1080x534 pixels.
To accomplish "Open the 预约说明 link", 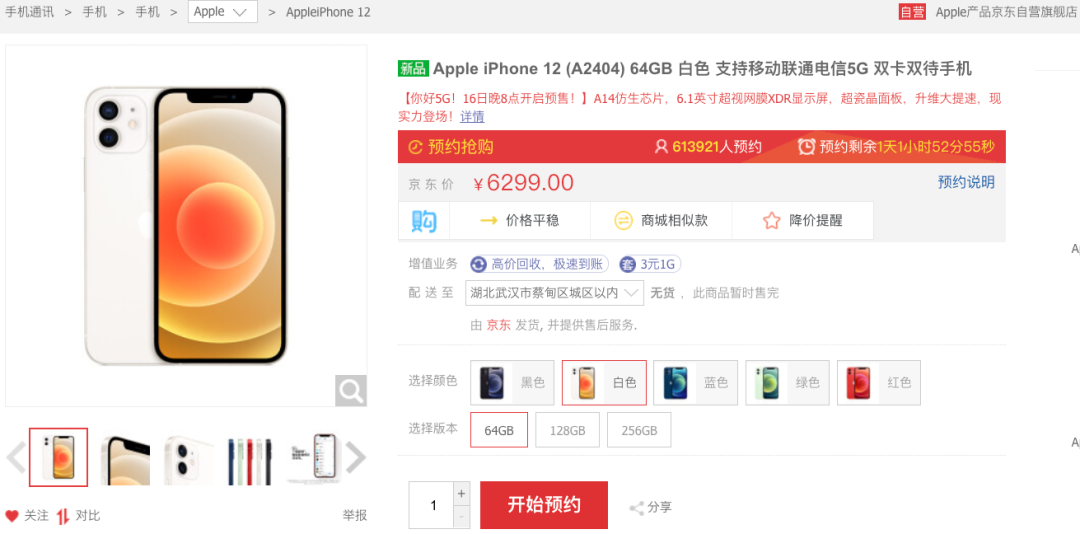I will click(966, 182).
